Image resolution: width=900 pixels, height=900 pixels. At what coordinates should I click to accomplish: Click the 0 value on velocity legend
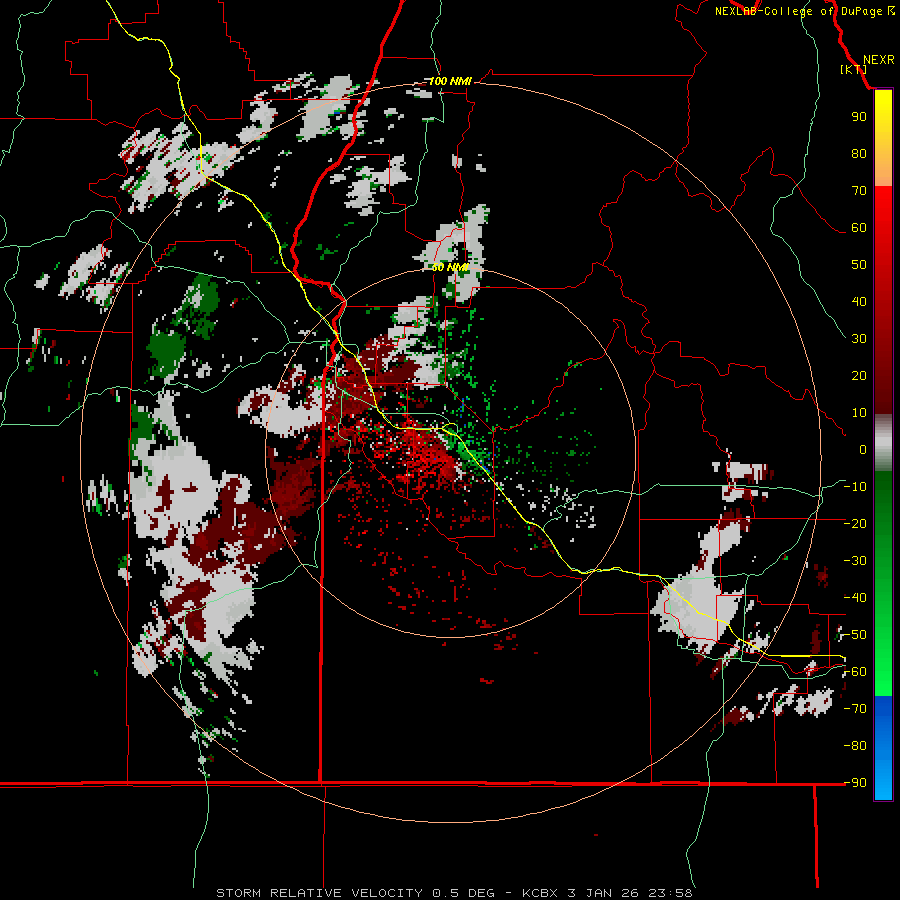click(x=863, y=450)
